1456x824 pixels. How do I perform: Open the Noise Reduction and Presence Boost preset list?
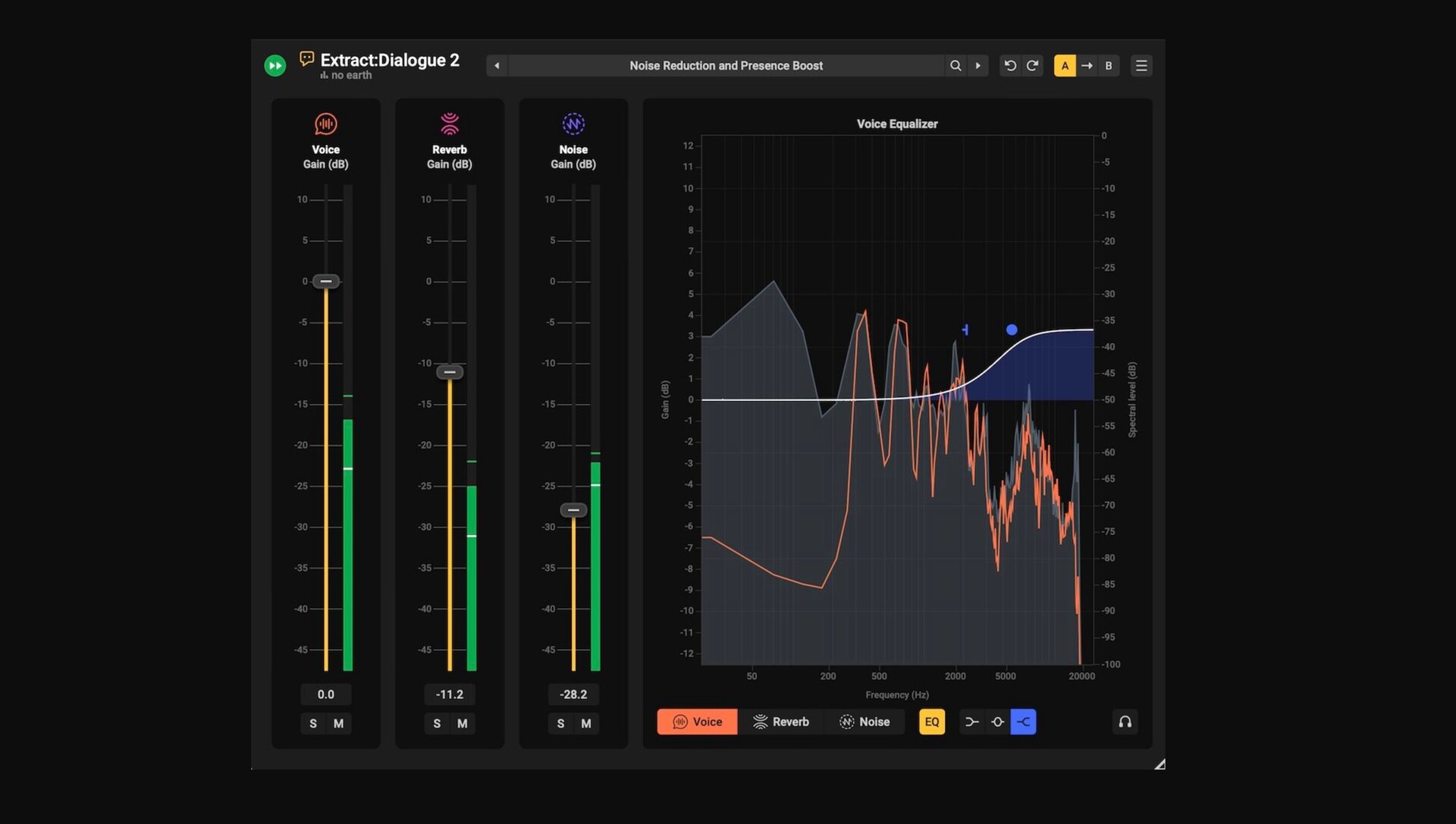[726, 66]
